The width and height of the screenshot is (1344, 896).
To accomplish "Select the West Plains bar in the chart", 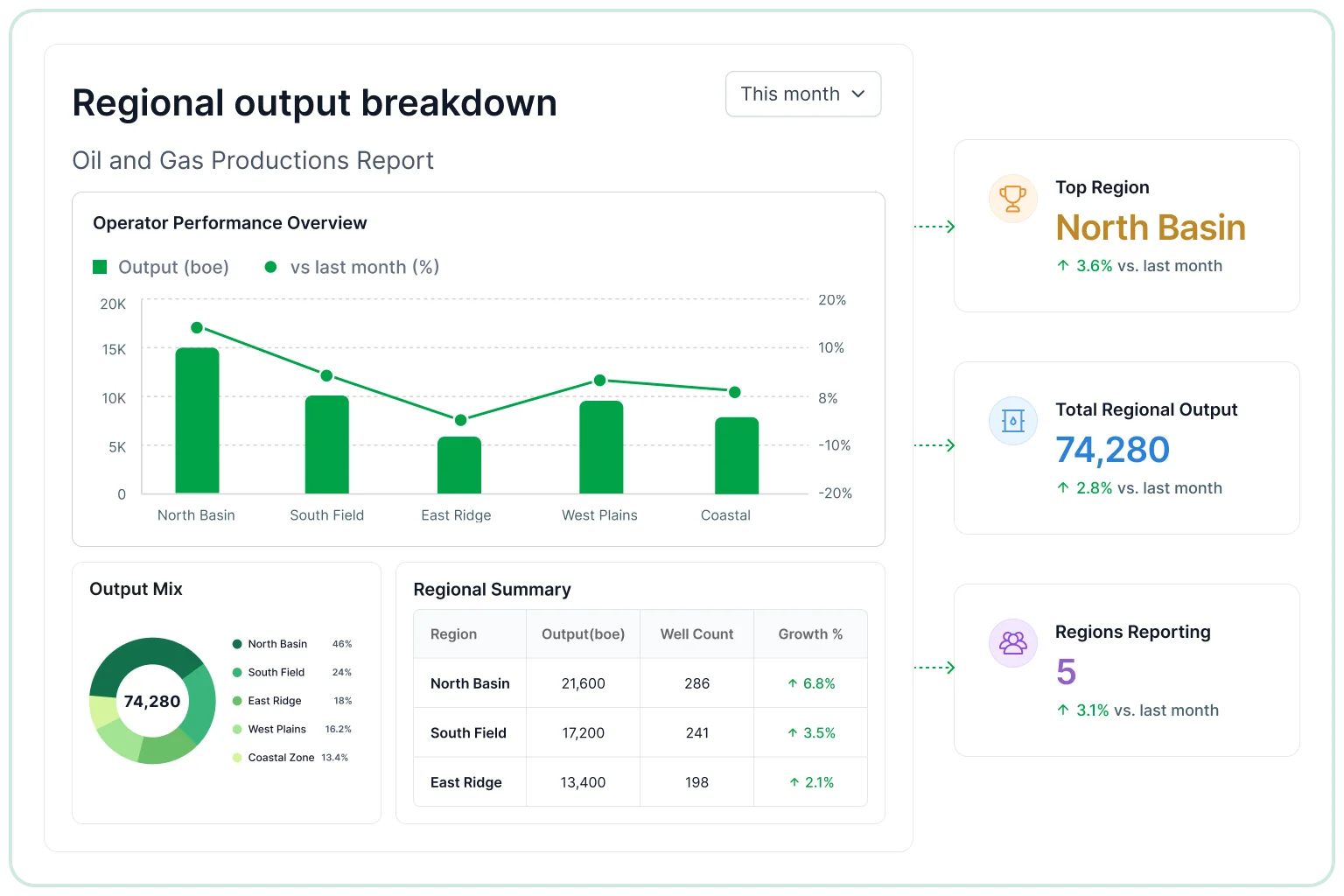I will 601,447.
